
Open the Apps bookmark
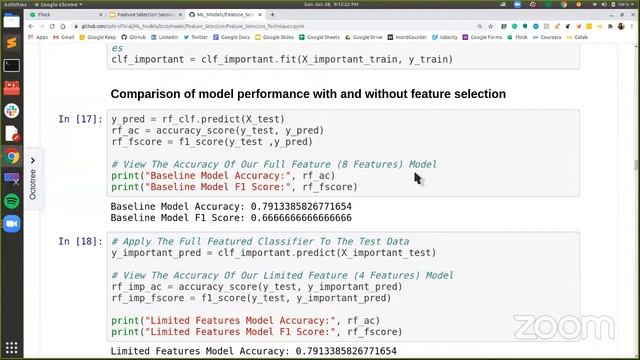pyautogui.click(x=38, y=37)
